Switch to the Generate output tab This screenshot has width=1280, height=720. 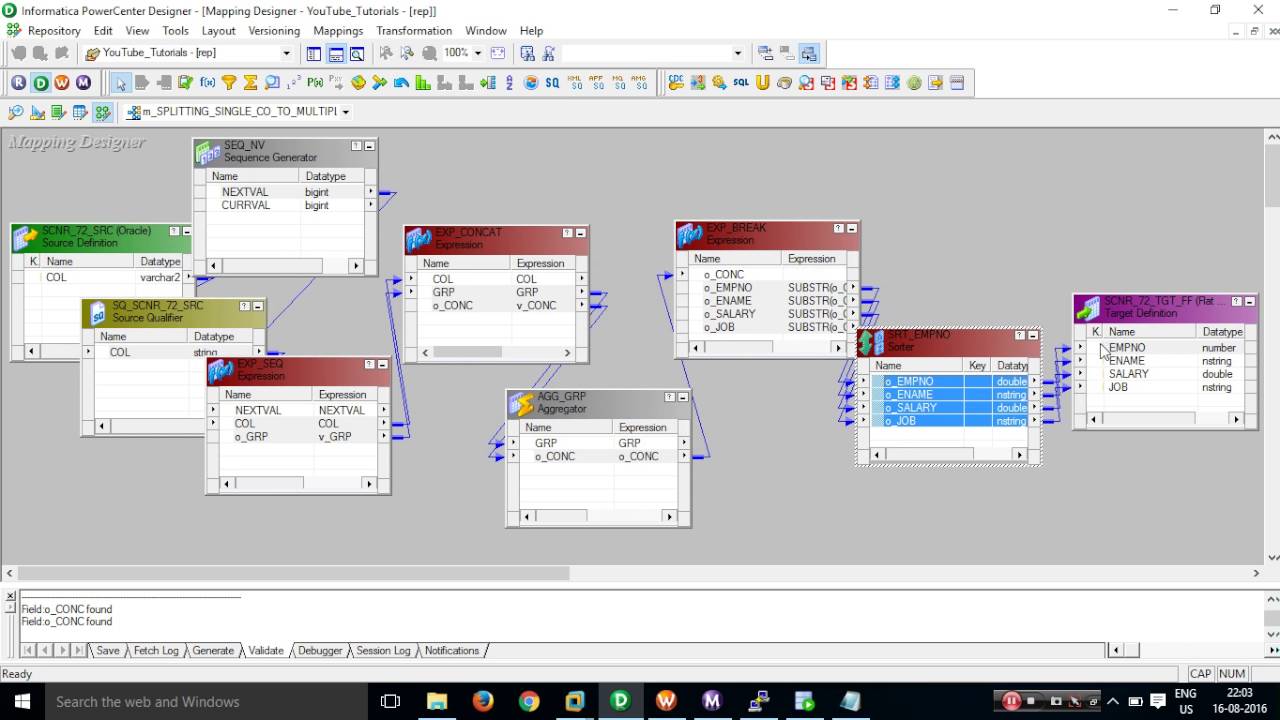(x=213, y=650)
